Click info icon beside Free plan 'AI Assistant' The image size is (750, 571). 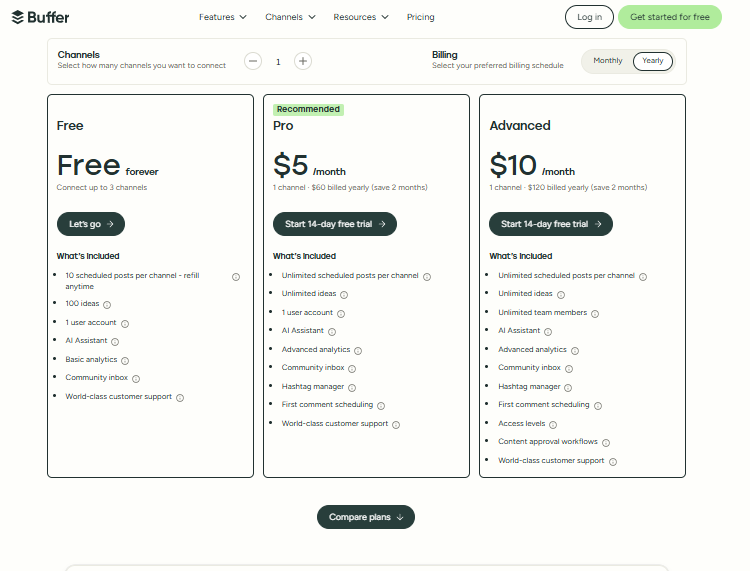pyautogui.click(x=115, y=341)
